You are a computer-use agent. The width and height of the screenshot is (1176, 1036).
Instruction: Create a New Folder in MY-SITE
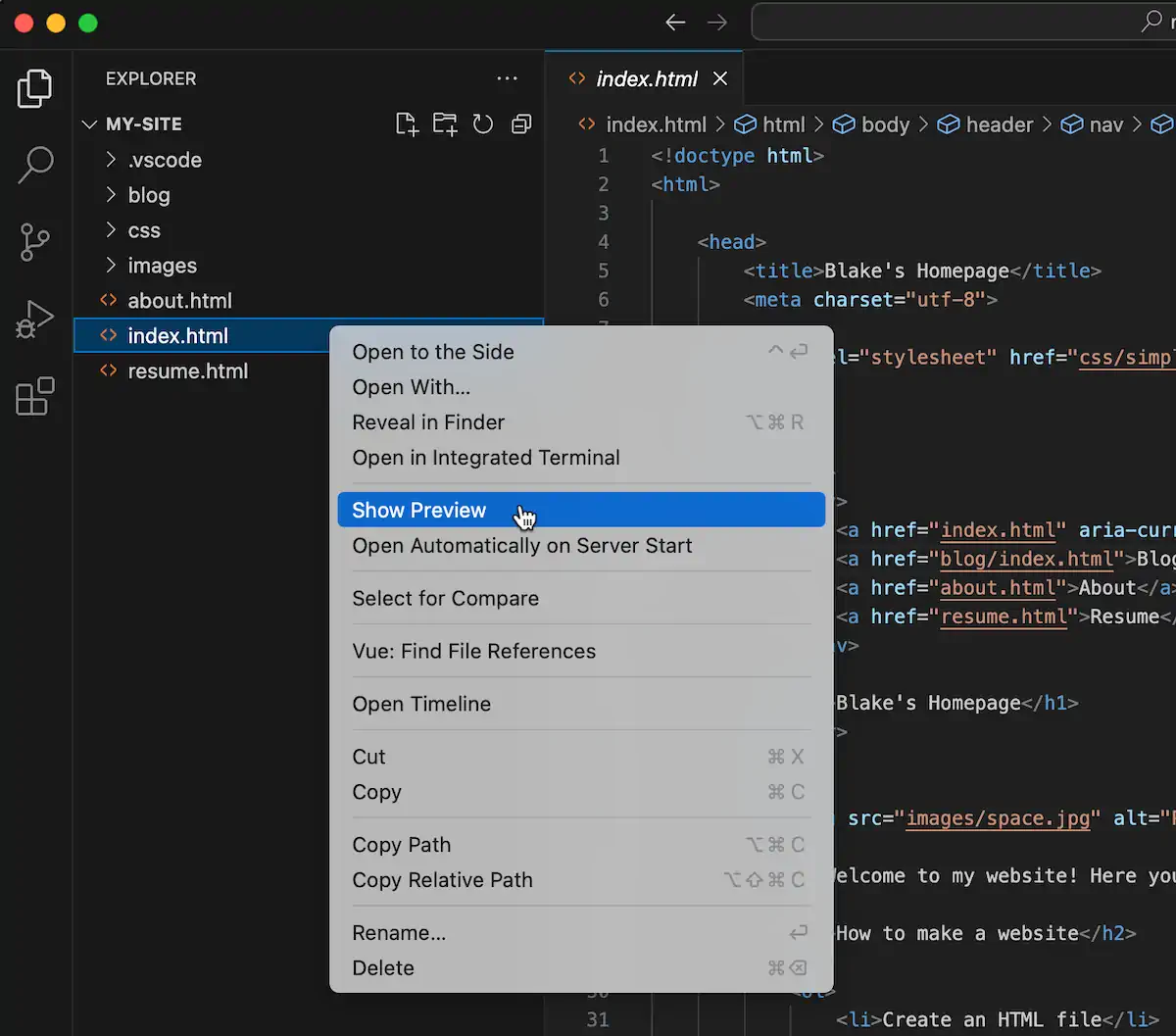pos(444,123)
